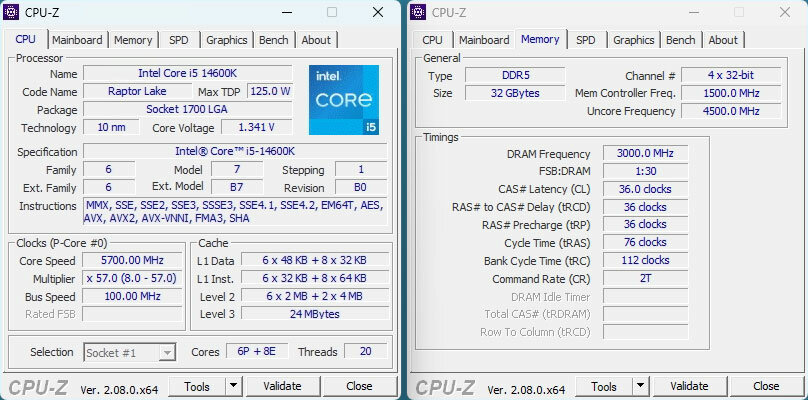Click the Code Name value Raptor Lake
The width and height of the screenshot is (808, 400).
(137, 91)
